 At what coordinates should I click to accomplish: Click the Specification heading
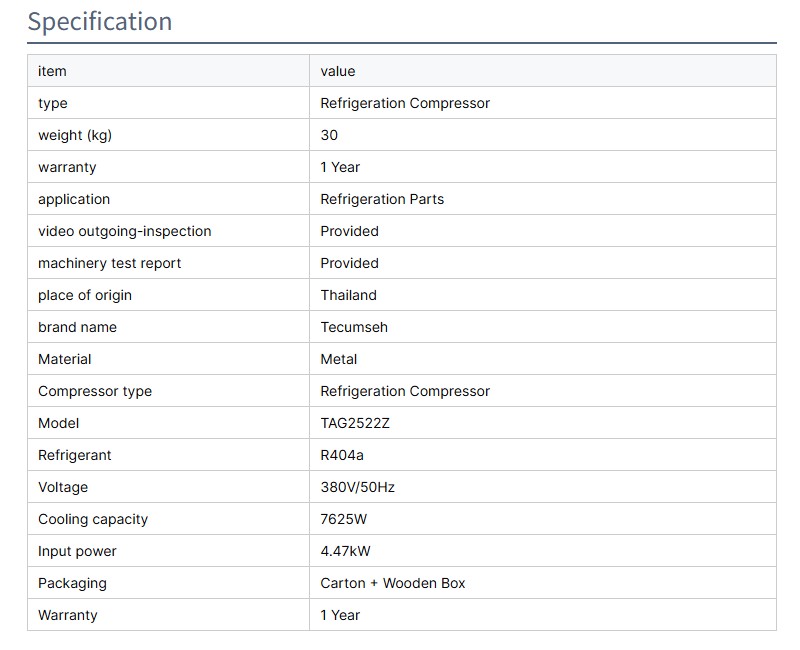pyautogui.click(x=100, y=22)
